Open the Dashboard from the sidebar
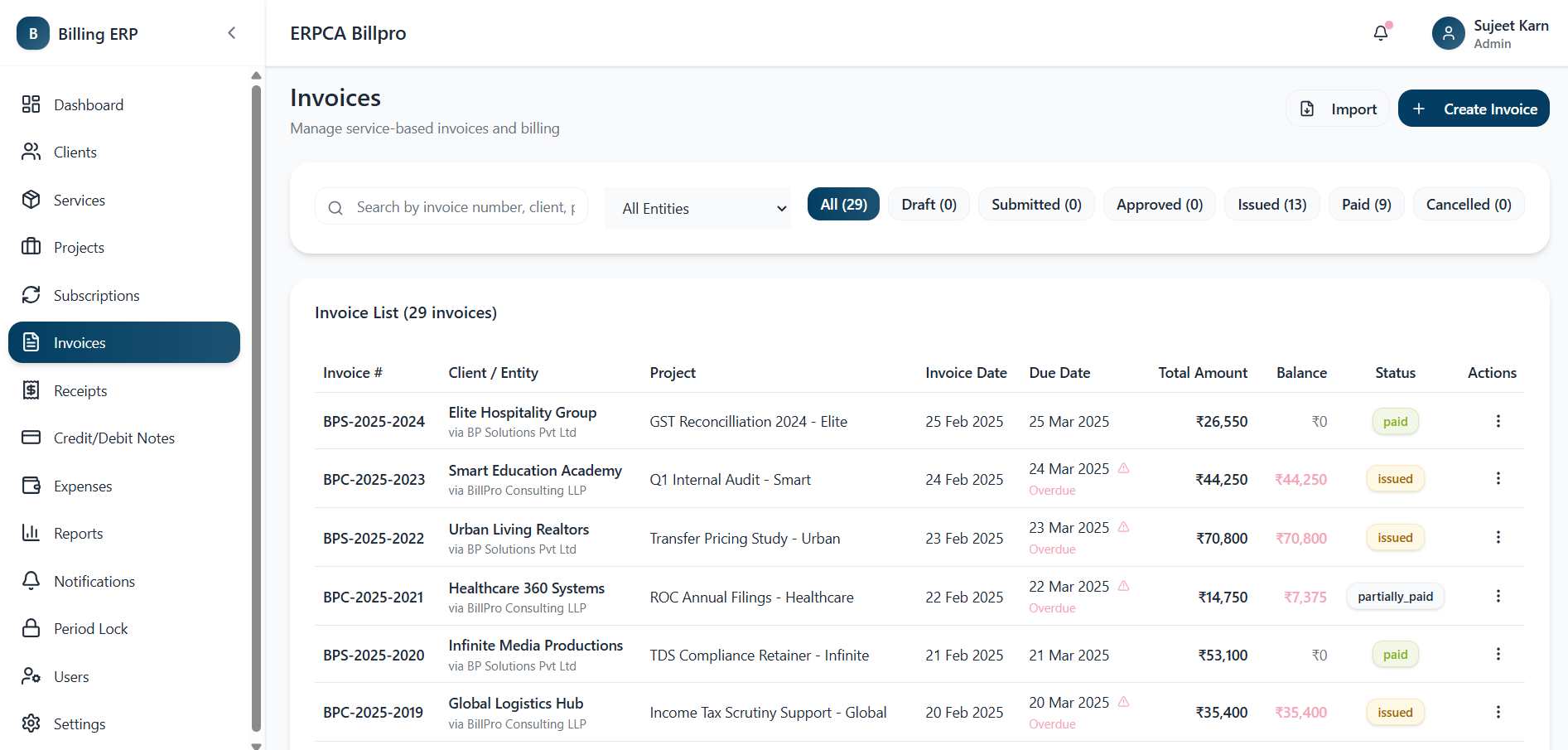1568x750 pixels. (88, 104)
